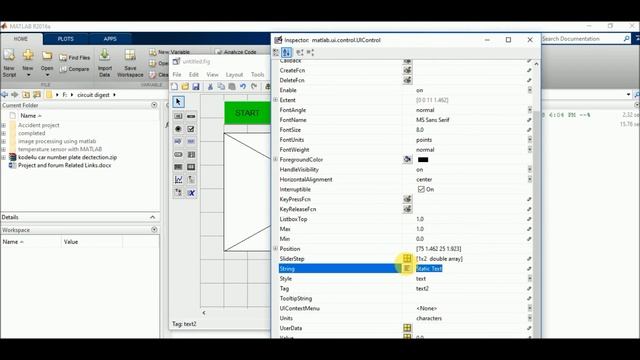Click the black ForegroundColor swatch

click(x=423, y=160)
